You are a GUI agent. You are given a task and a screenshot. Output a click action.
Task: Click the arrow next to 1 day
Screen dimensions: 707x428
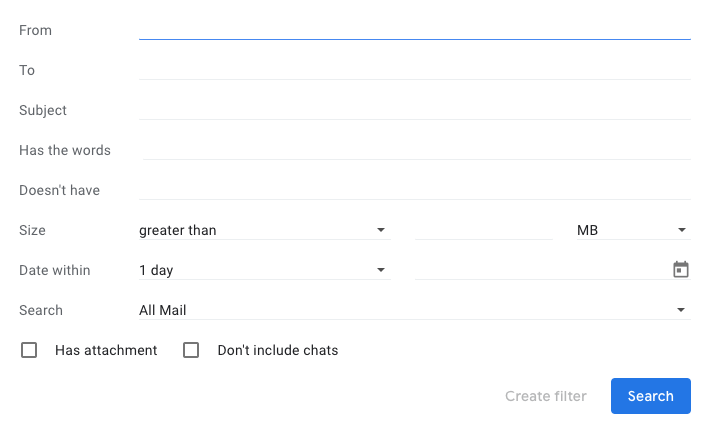[381, 270]
